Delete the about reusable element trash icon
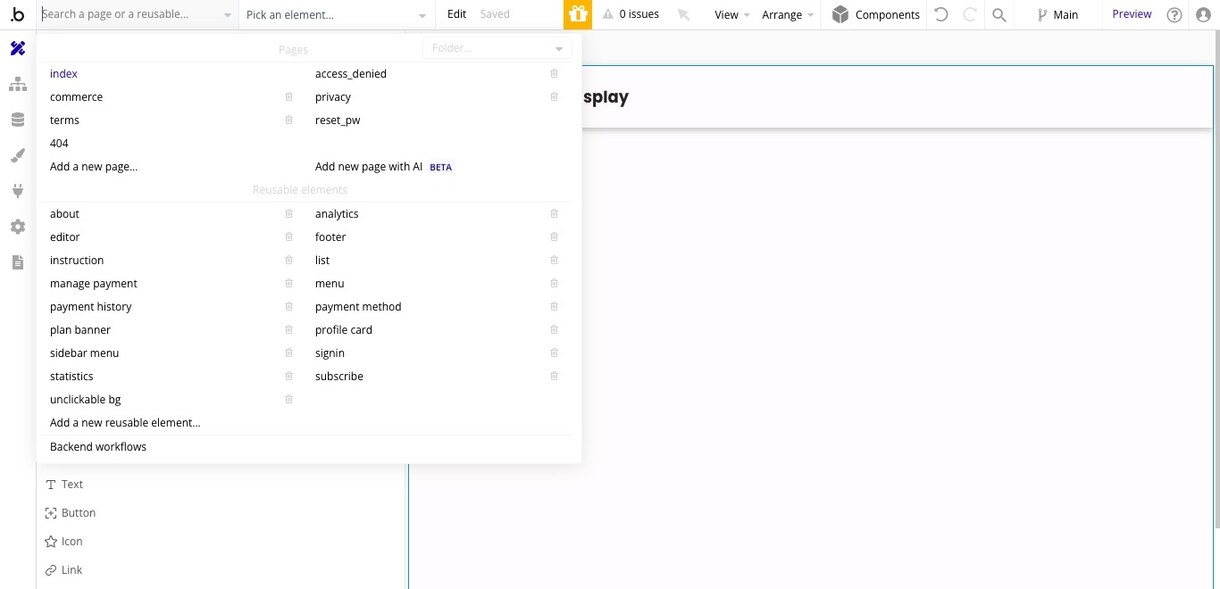Screen dimensions: 1220x589 289,214
